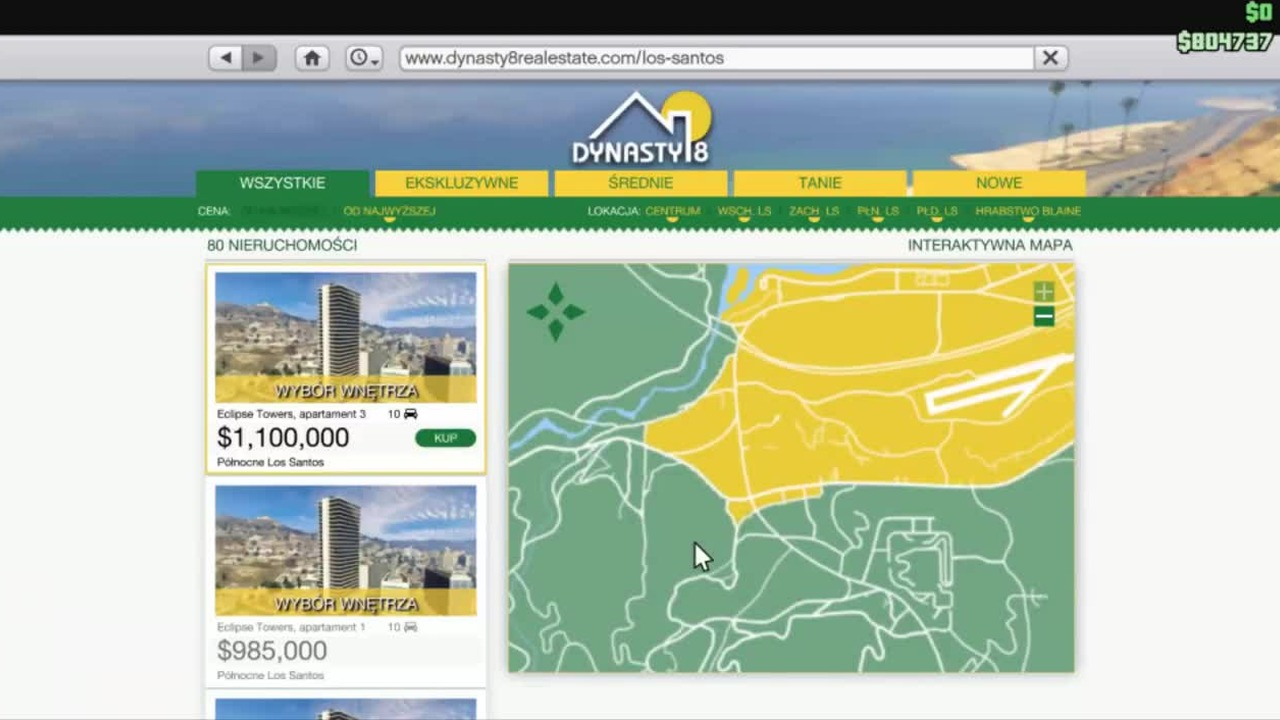Click KUP button for Eclipse Towers apartament 3
Image resolution: width=1280 pixels, height=720 pixels.
click(x=446, y=438)
